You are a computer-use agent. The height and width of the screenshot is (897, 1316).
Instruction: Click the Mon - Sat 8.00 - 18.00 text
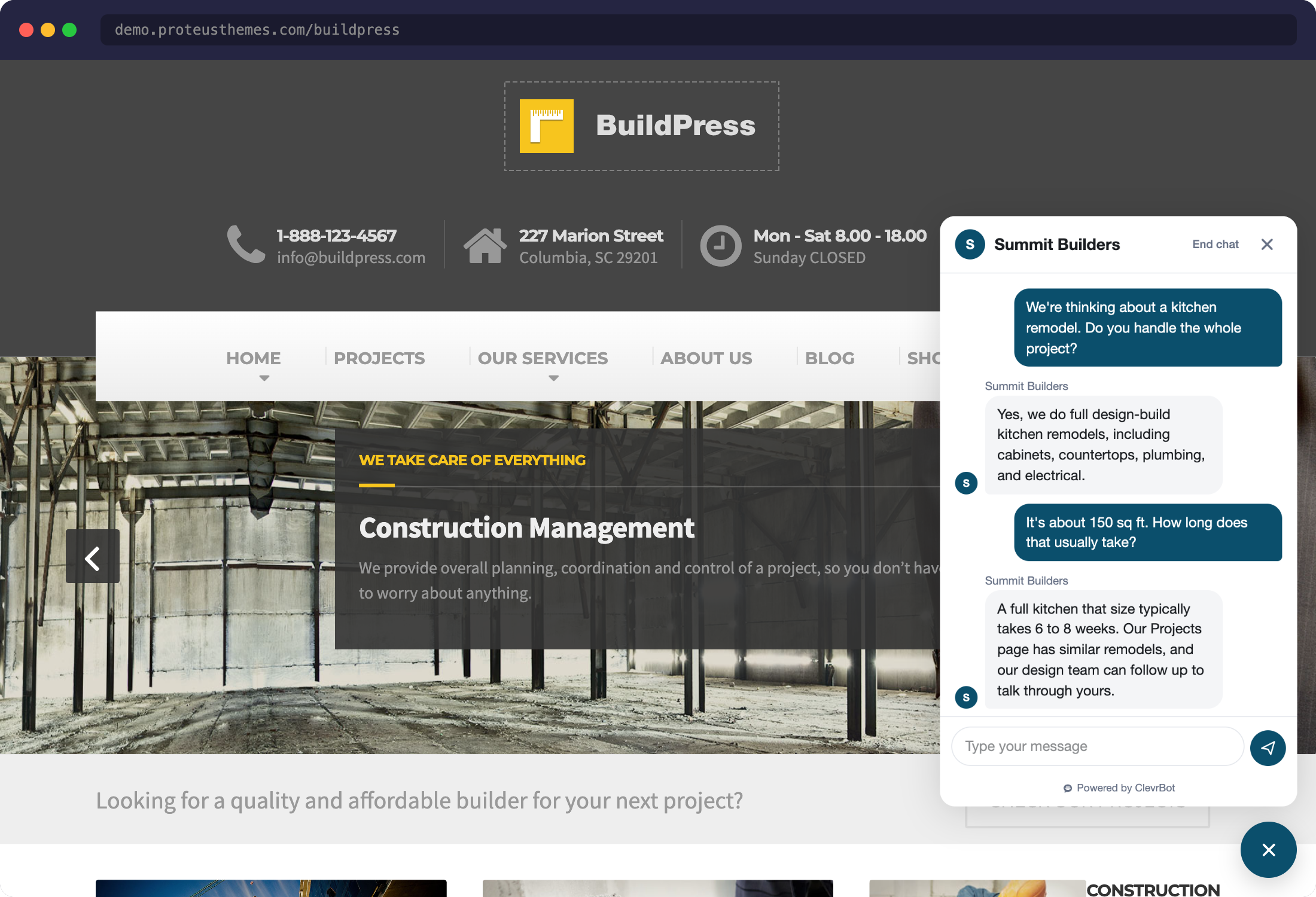click(840, 236)
